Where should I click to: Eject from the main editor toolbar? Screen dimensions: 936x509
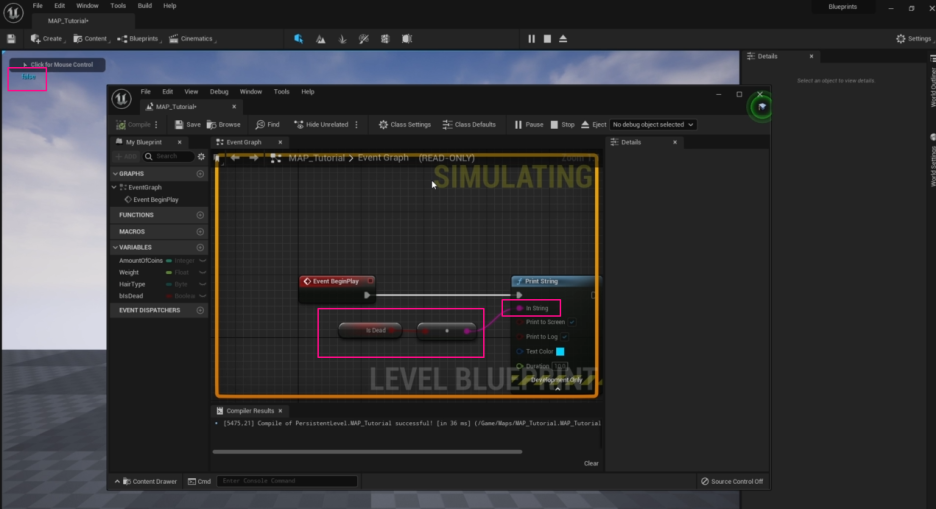[x=563, y=39]
